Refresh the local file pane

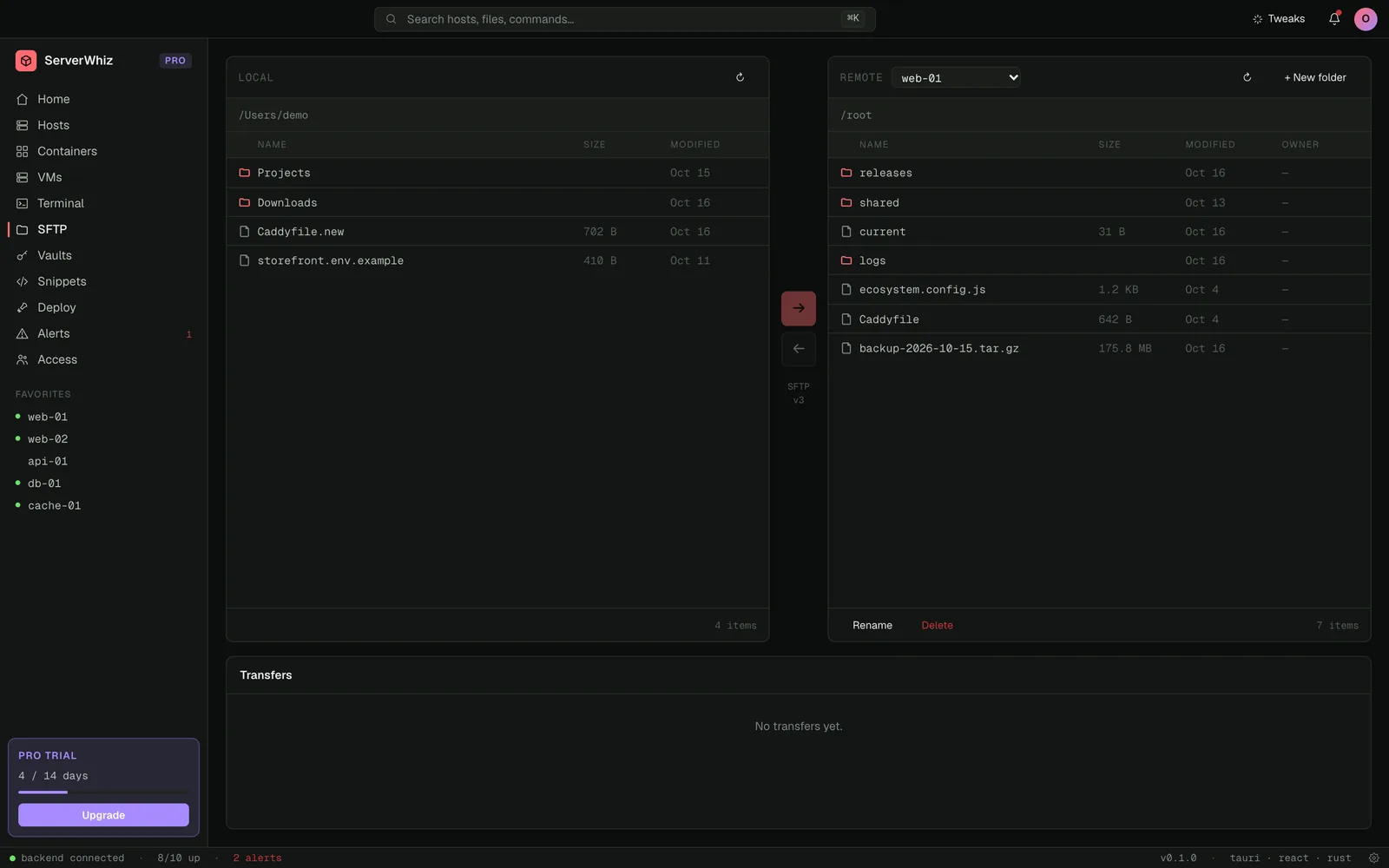click(740, 77)
